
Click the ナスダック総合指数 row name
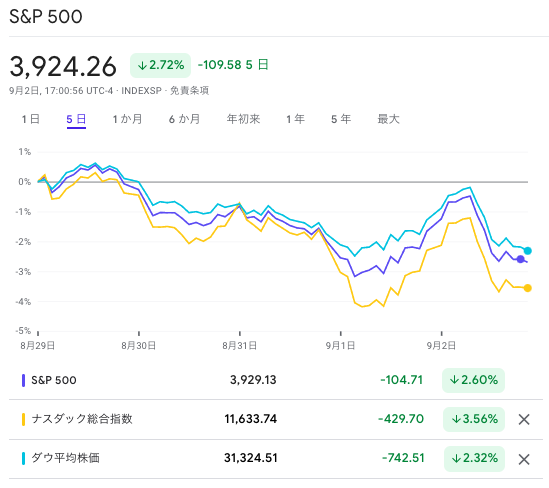coord(82,419)
